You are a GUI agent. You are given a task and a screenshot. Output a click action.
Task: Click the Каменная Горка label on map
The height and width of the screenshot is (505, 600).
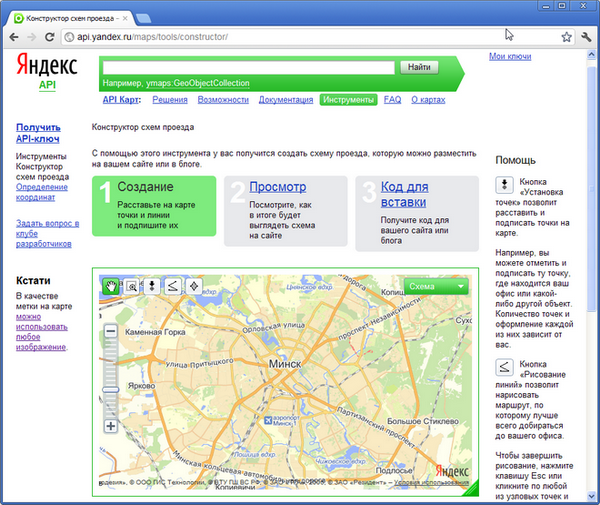coord(155,332)
